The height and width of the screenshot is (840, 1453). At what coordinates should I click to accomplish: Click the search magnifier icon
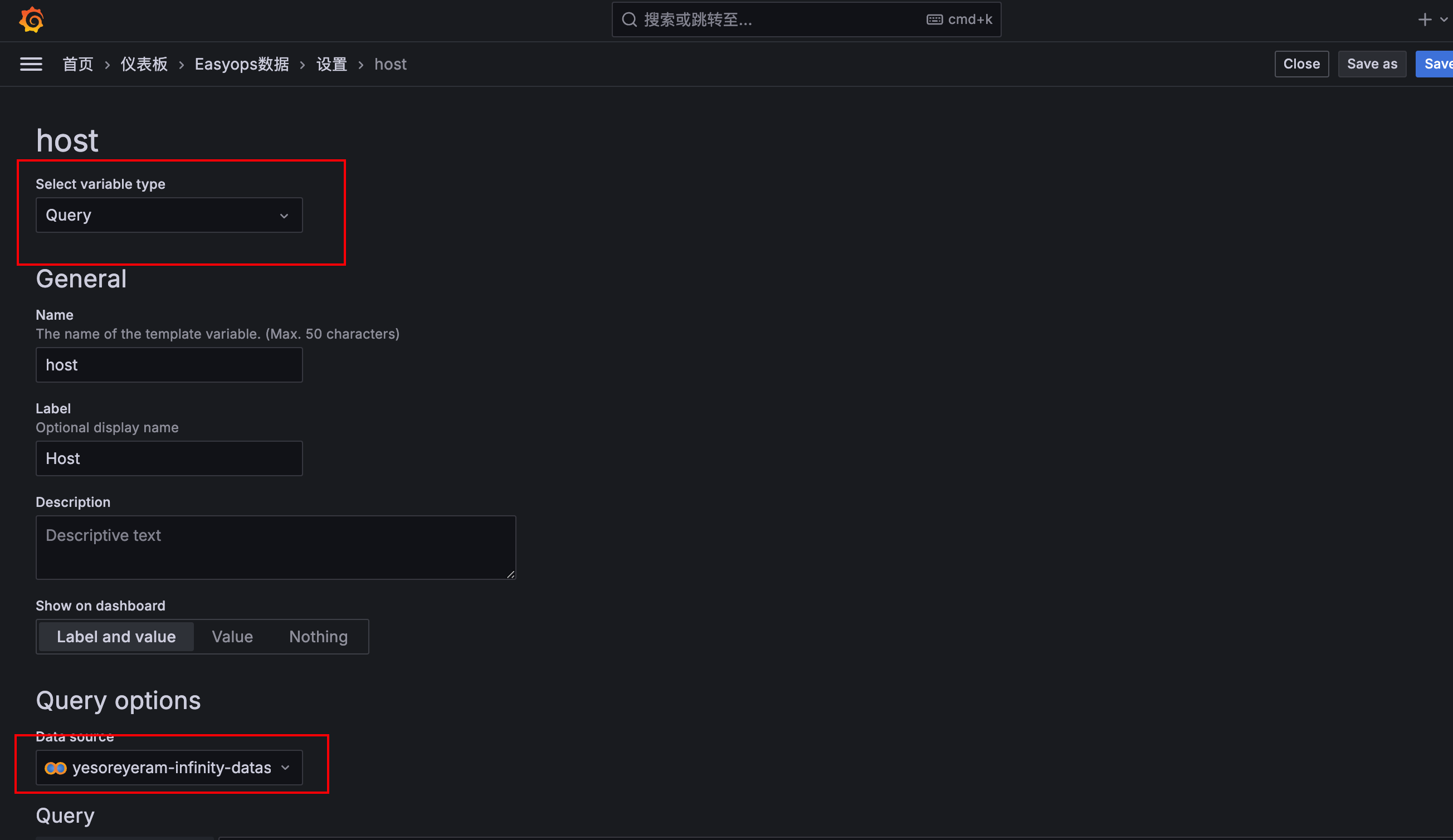click(629, 19)
